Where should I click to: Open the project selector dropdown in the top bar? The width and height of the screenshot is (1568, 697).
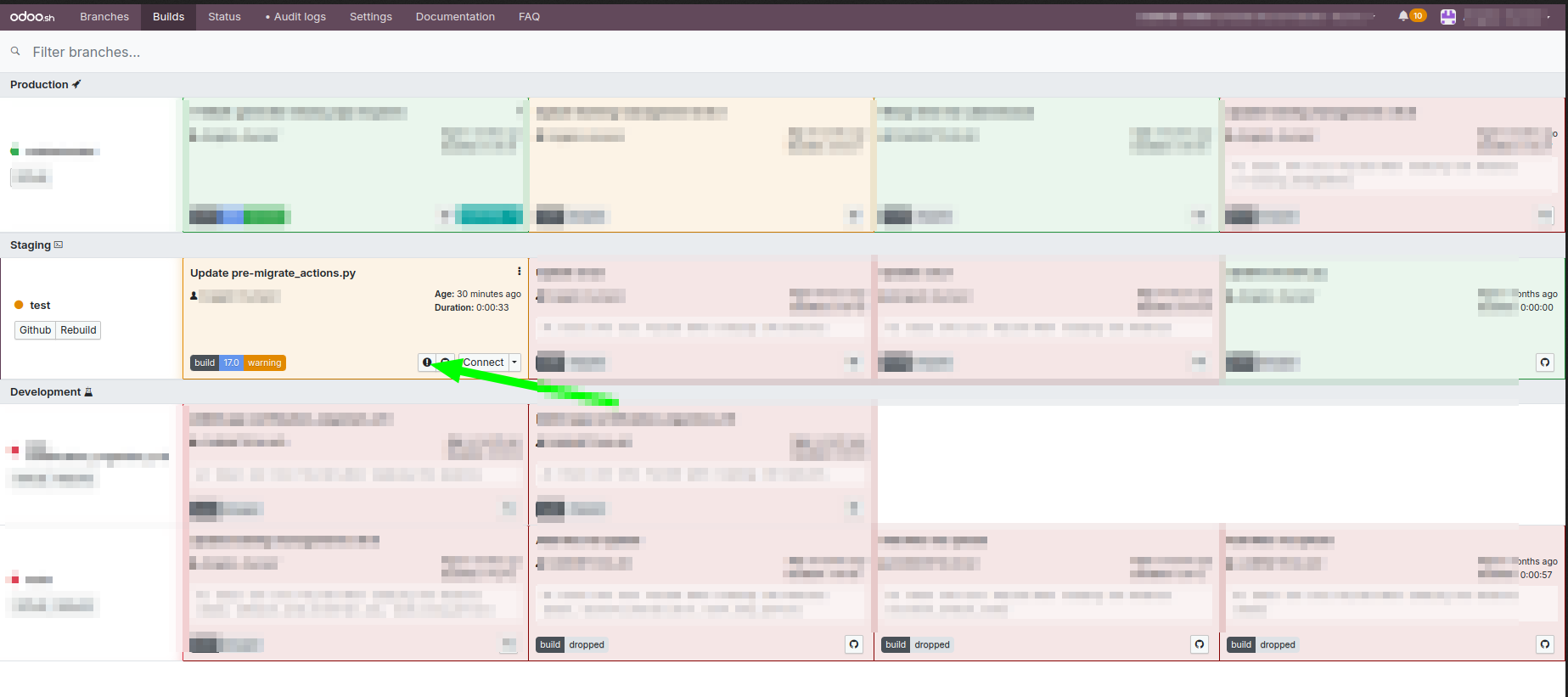click(x=1256, y=17)
